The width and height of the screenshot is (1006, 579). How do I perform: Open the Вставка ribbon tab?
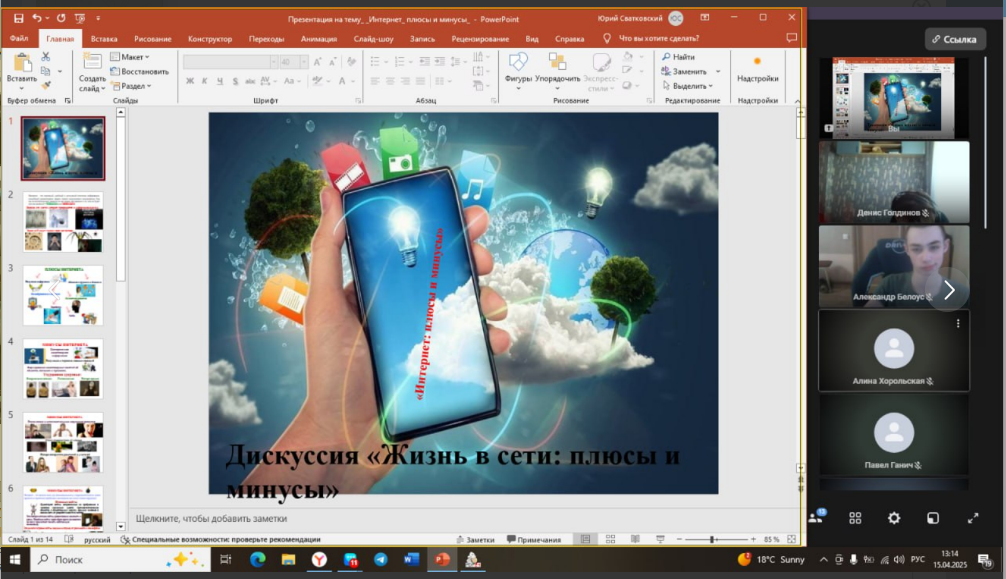(104, 39)
